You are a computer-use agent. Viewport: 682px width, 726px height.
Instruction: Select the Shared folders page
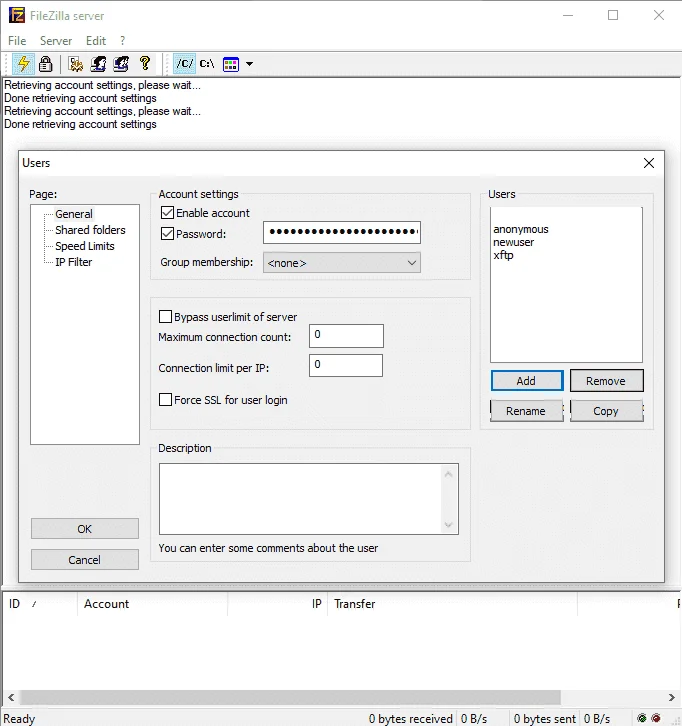90,230
